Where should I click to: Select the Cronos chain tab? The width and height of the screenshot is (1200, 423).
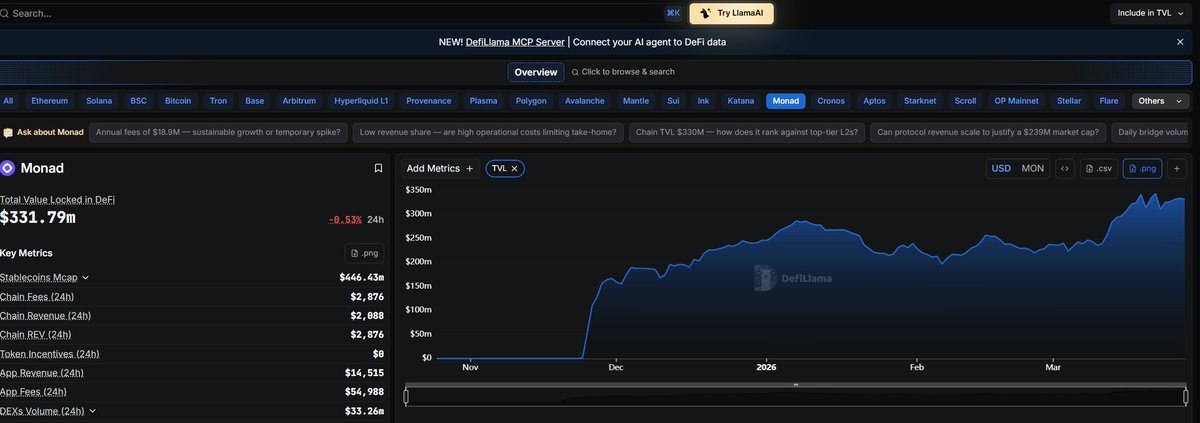click(x=831, y=101)
